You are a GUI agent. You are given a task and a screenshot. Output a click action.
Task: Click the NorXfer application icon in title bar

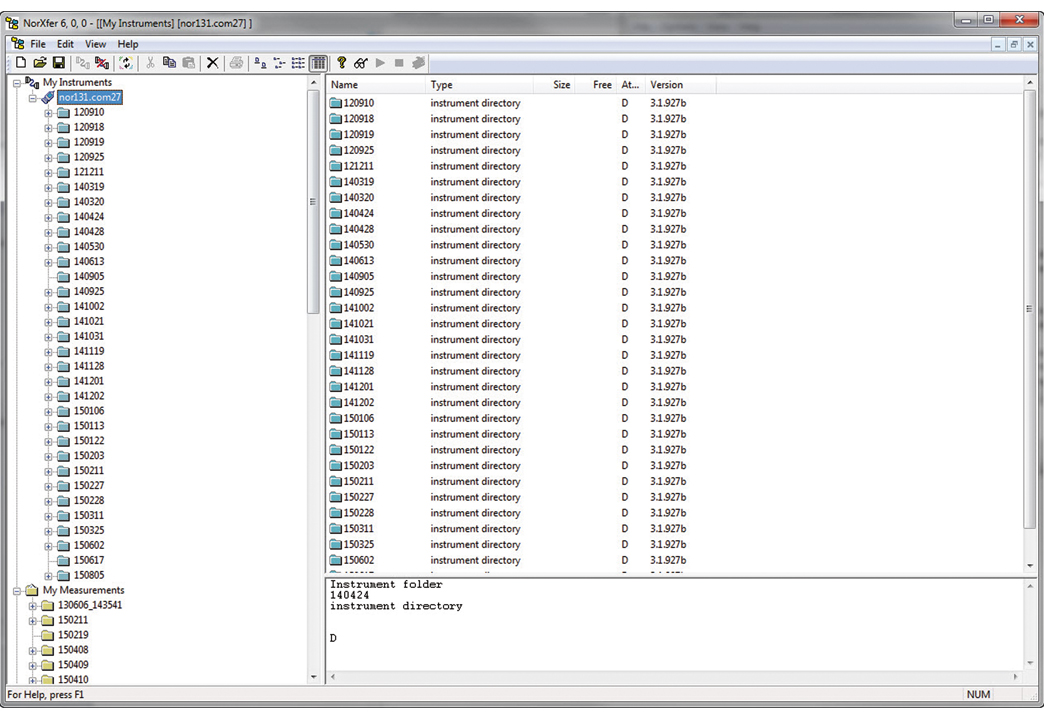(12, 23)
